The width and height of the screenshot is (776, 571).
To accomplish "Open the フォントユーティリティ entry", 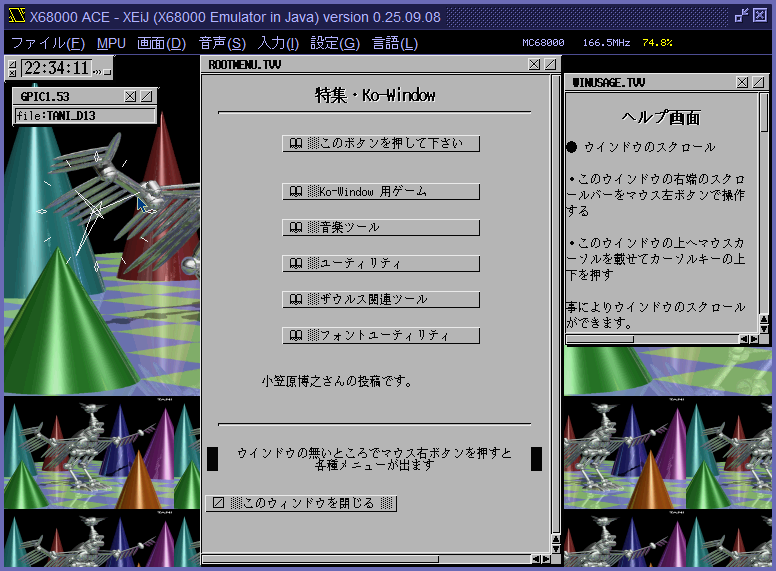I will 381,335.
